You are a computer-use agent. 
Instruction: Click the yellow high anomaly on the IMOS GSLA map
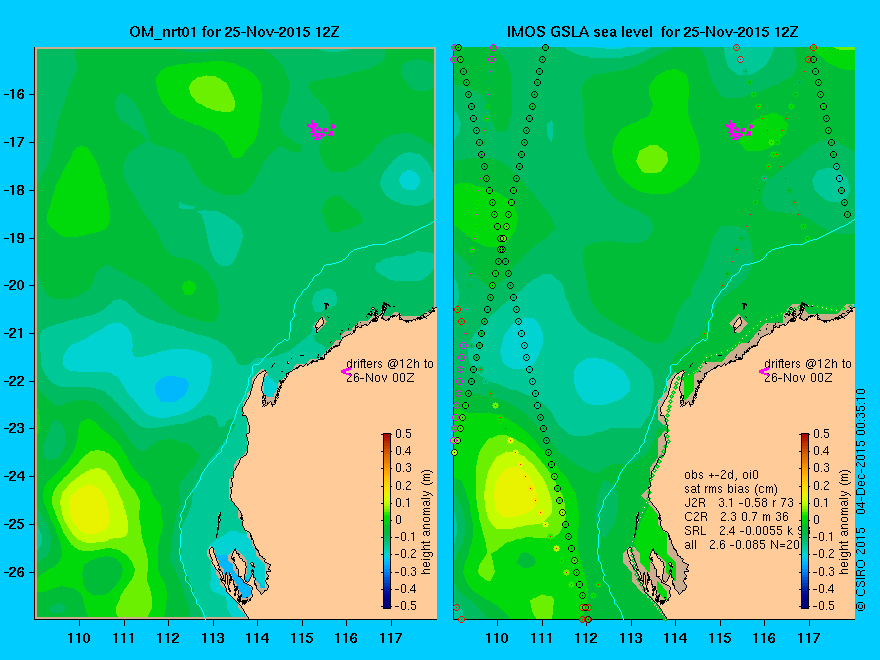515,491
